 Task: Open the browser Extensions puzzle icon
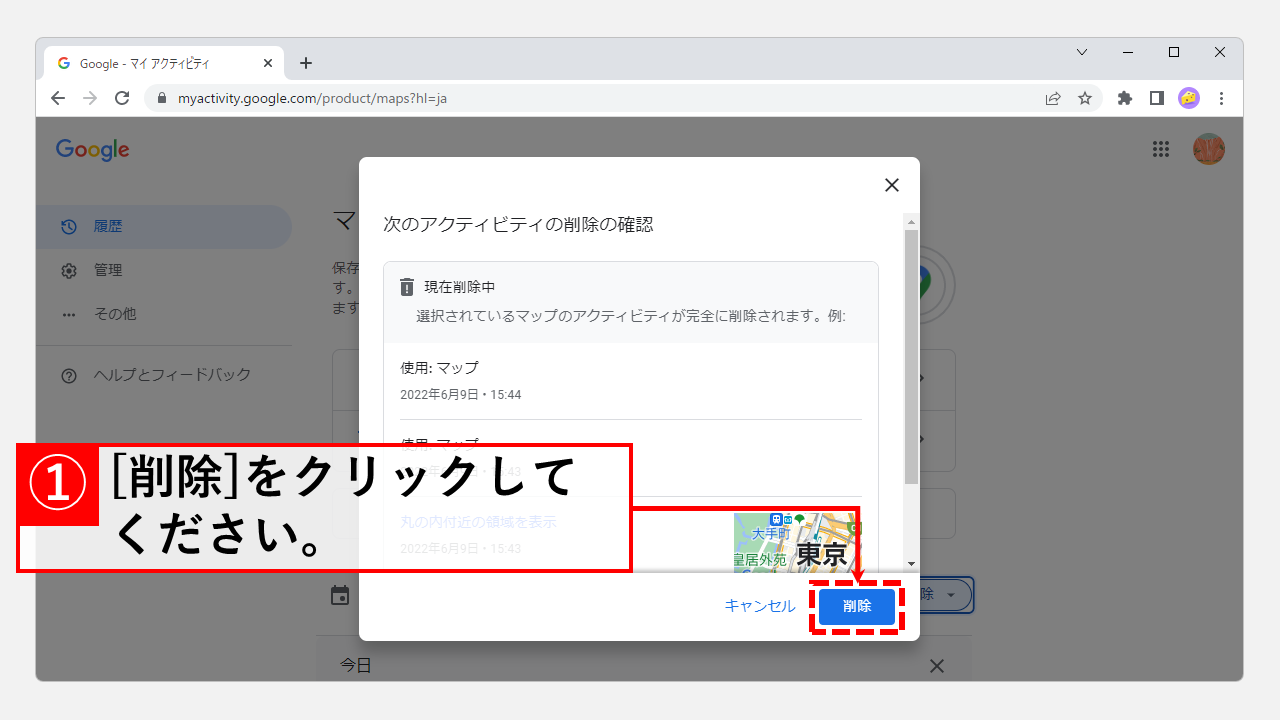[x=1124, y=98]
